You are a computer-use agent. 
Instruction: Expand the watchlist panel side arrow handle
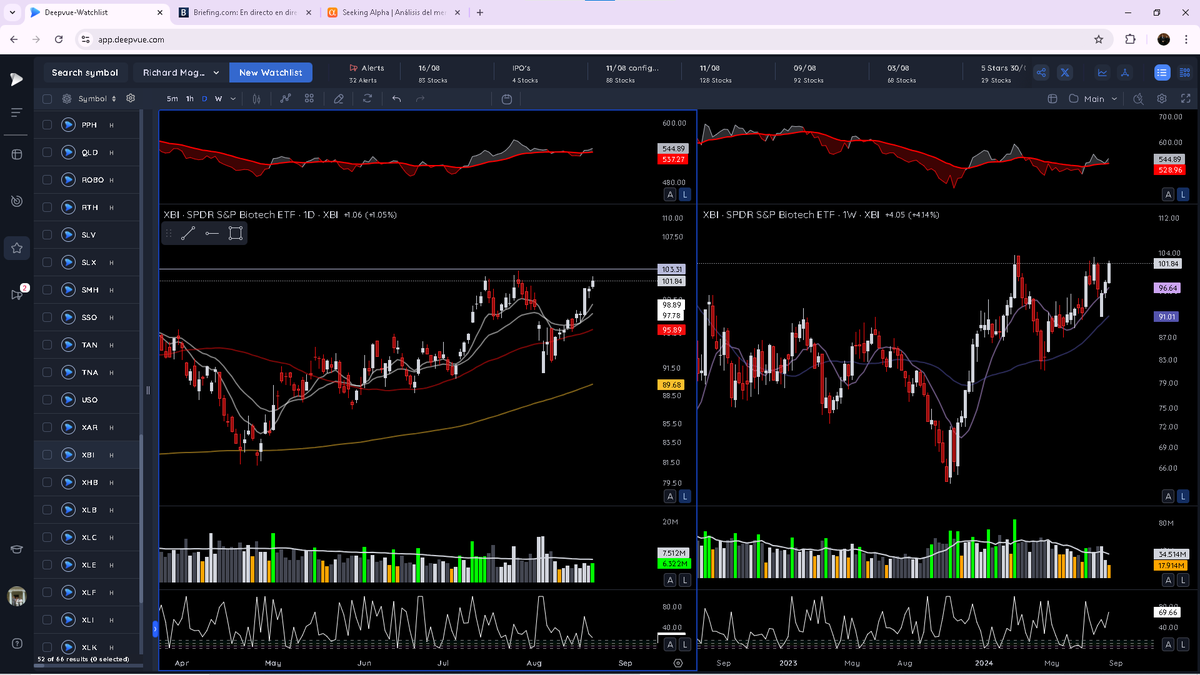155,628
